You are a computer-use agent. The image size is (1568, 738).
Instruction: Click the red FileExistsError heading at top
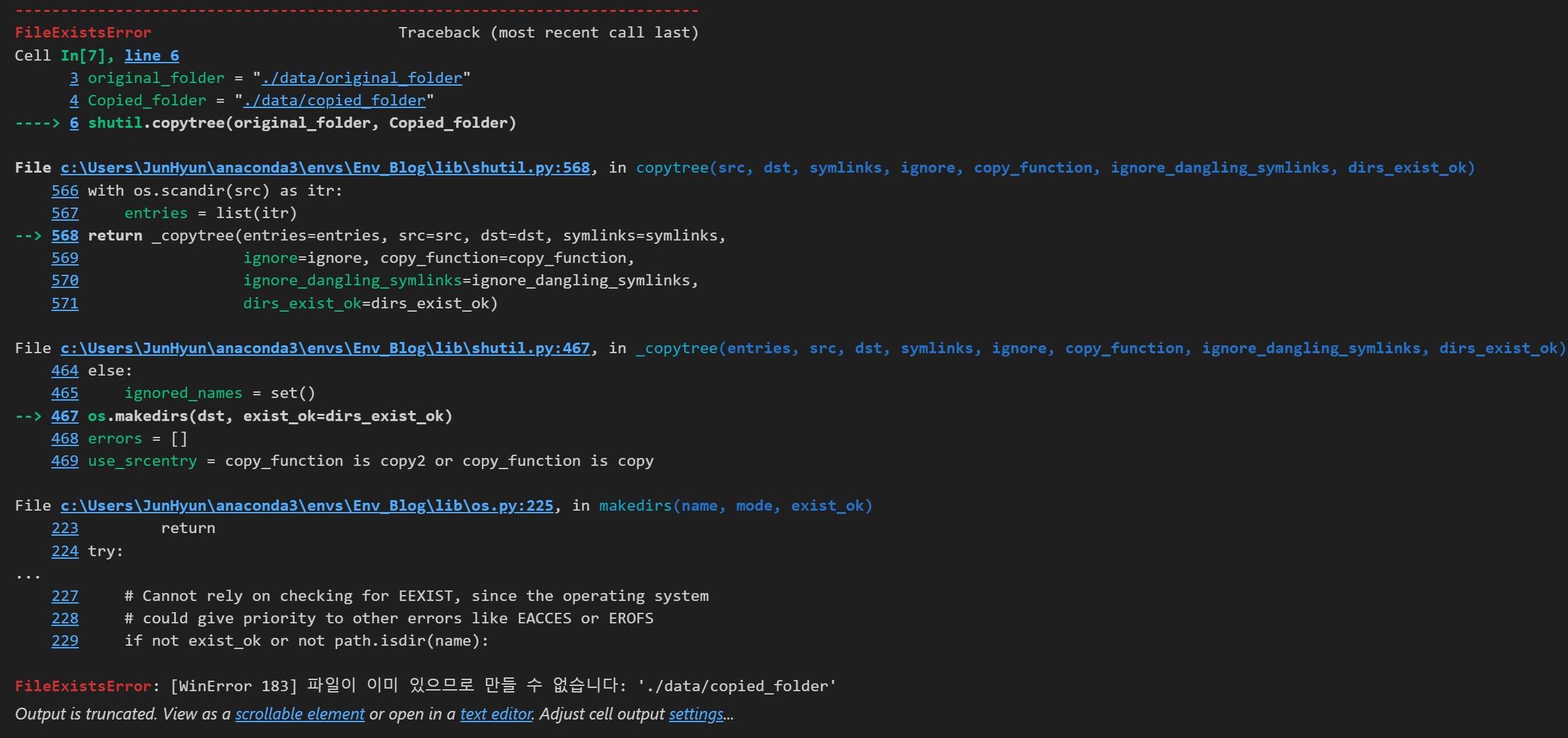point(83,32)
